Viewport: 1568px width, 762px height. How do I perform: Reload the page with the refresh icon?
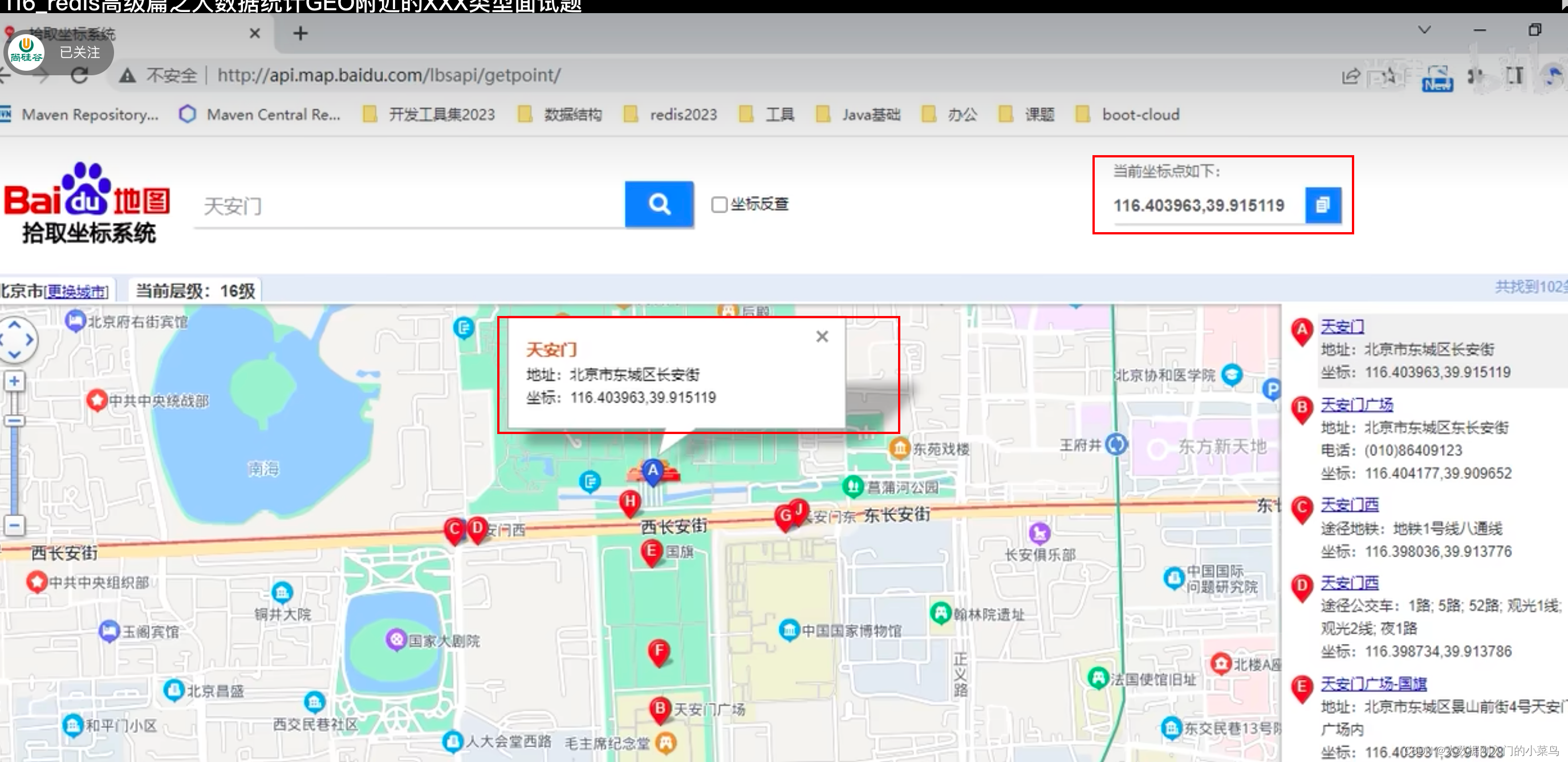[79, 75]
